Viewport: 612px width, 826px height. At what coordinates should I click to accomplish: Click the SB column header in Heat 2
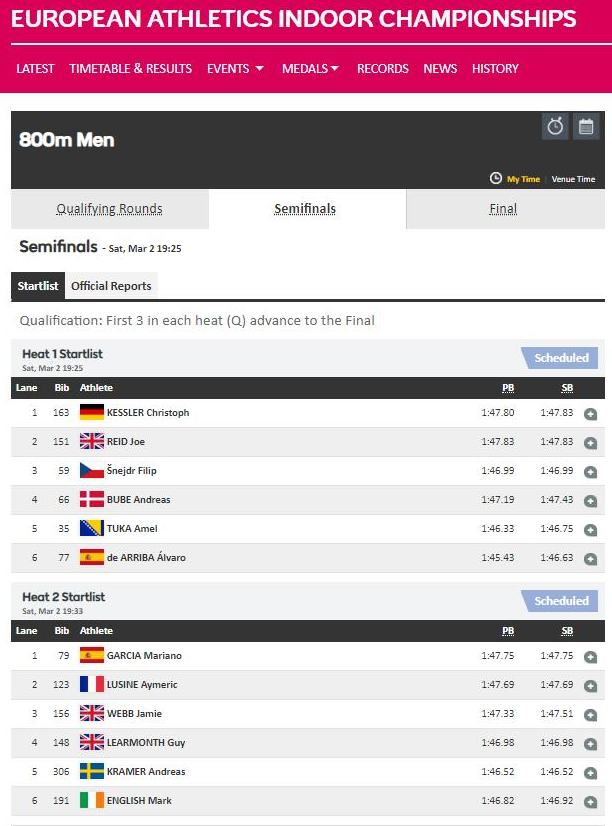coord(567,631)
